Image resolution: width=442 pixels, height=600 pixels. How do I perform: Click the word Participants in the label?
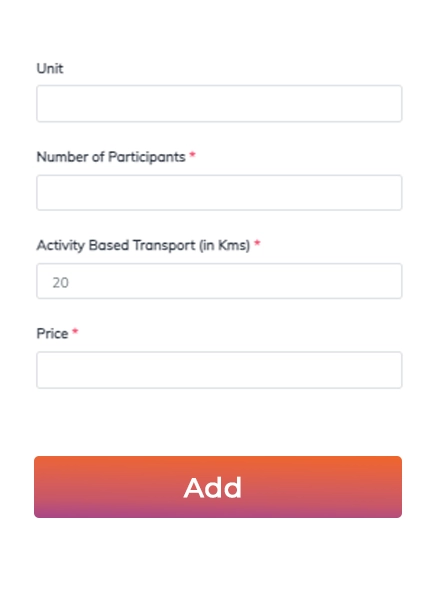pos(147,157)
